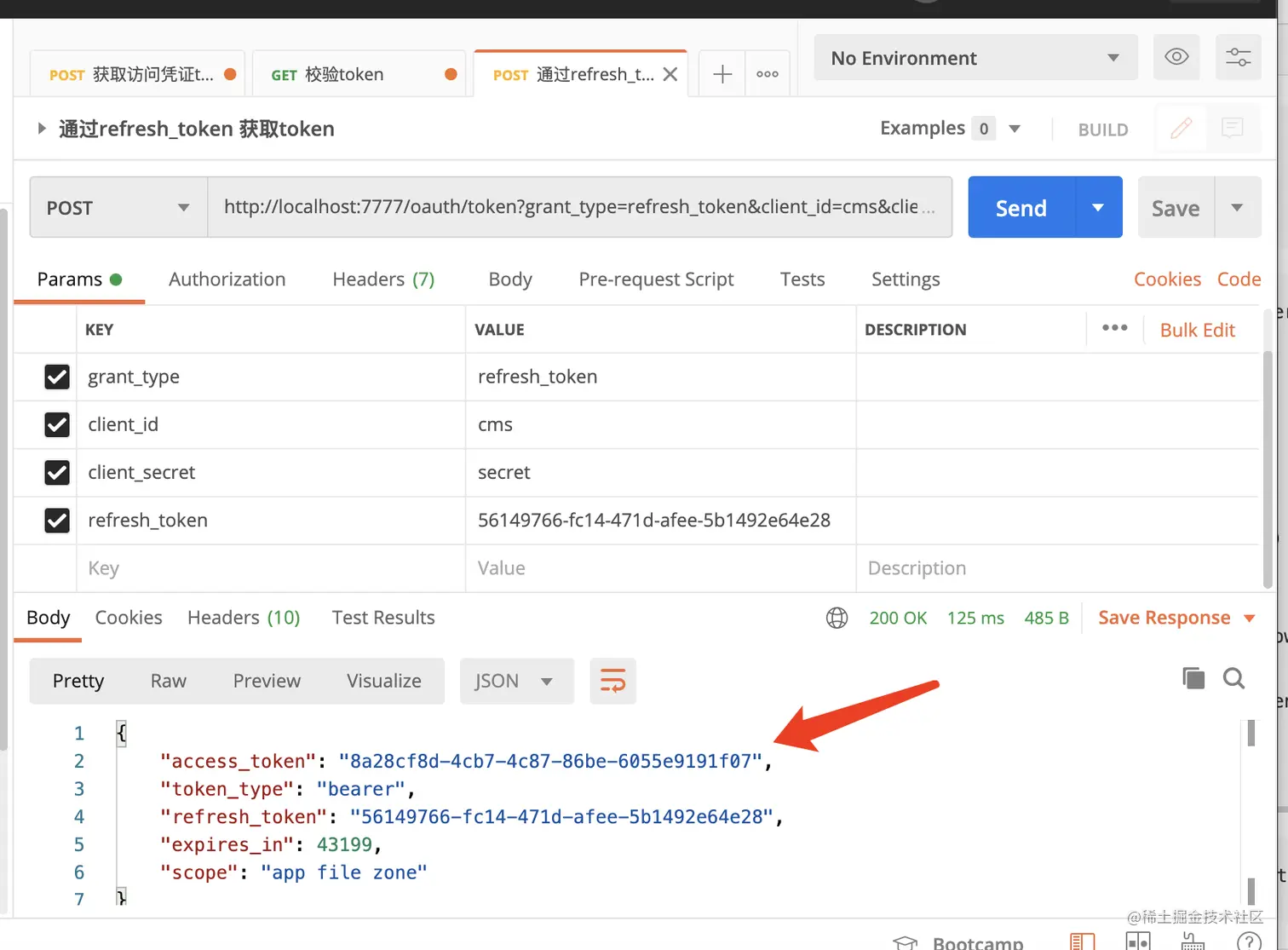Click the pencil edit icon beside BUILD
This screenshot has height=950, width=1288.
click(x=1182, y=129)
